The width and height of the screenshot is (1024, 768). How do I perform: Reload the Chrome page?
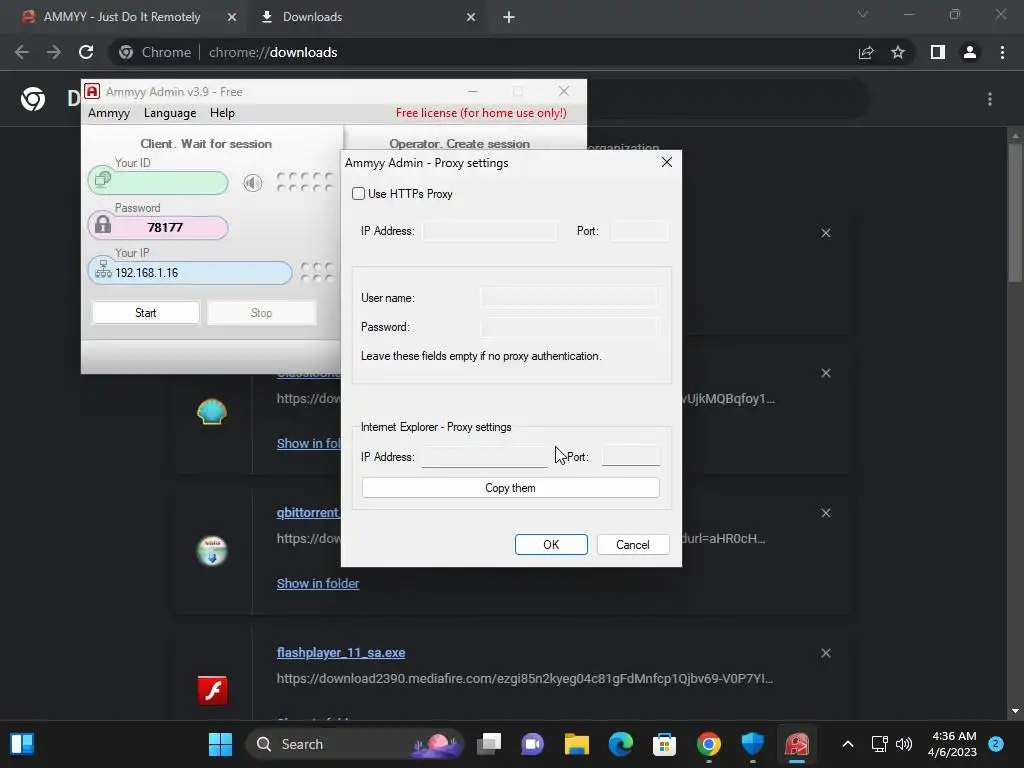tap(86, 52)
